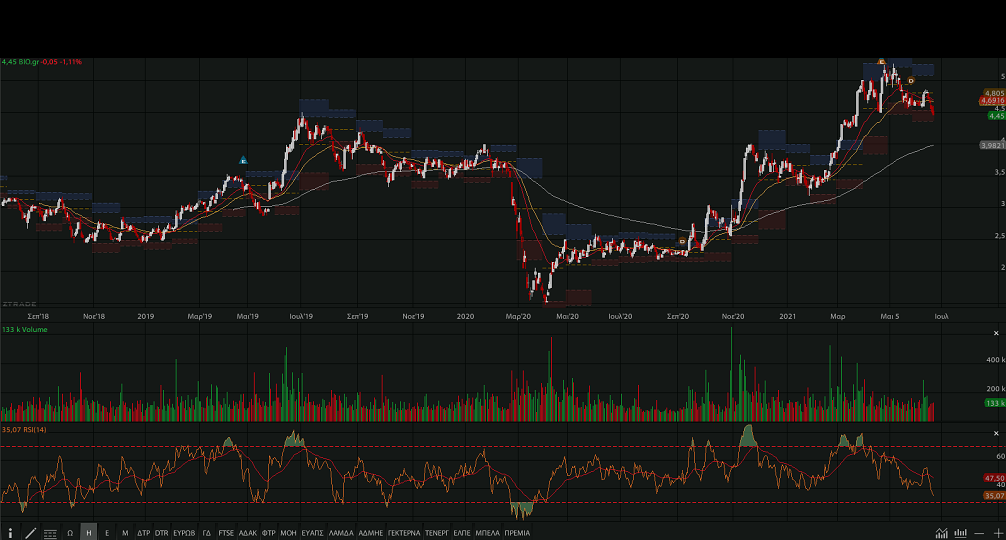Click the ΠΡΕΜΙΑ symbol shortcut
The image size is (1006, 540).
click(x=517, y=533)
